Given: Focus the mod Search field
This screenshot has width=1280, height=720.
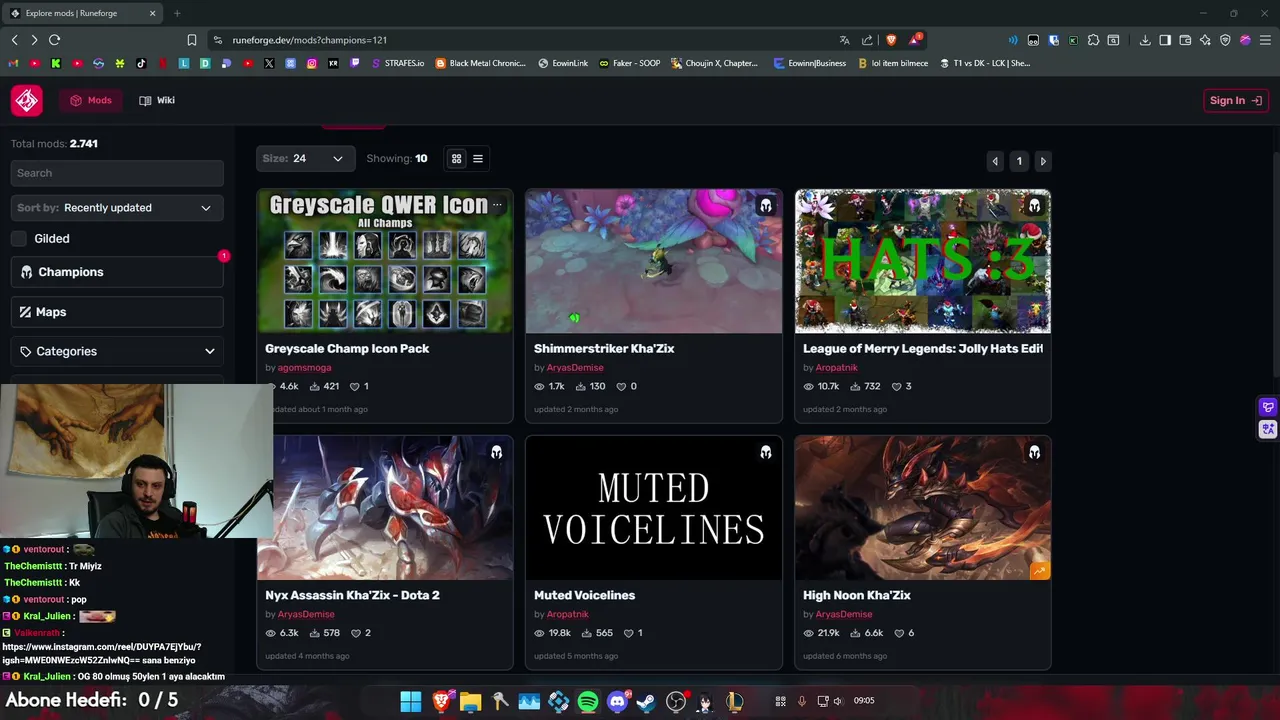Looking at the screenshot, I should click(x=117, y=173).
